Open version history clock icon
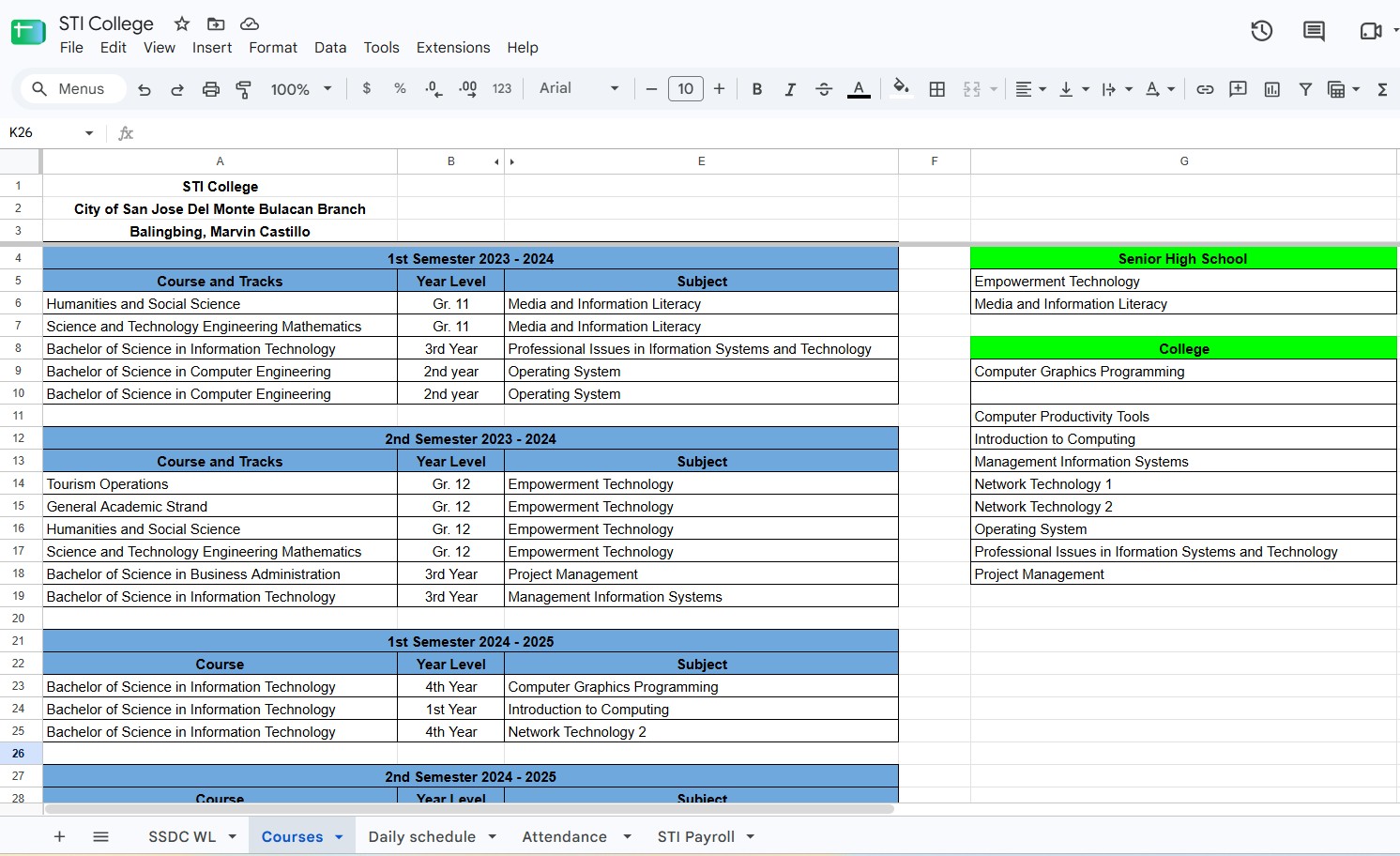1400x856 pixels. (1262, 31)
